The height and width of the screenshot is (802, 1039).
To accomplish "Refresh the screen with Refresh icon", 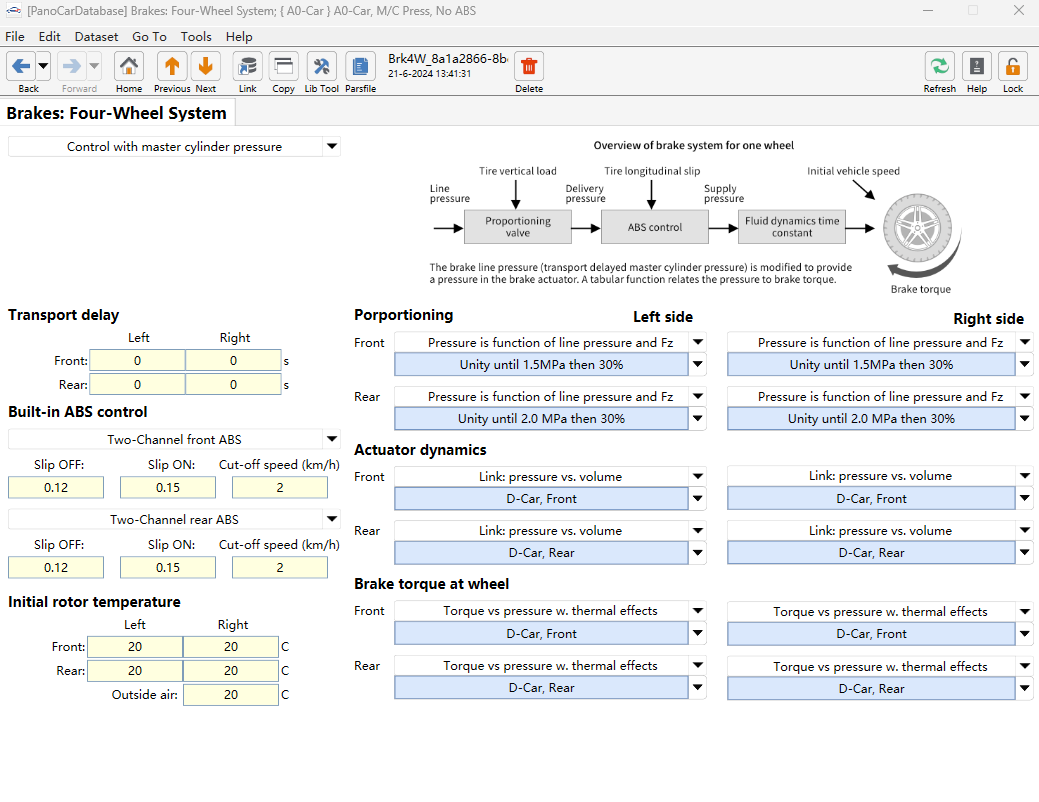I will click(x=940, y=66).
